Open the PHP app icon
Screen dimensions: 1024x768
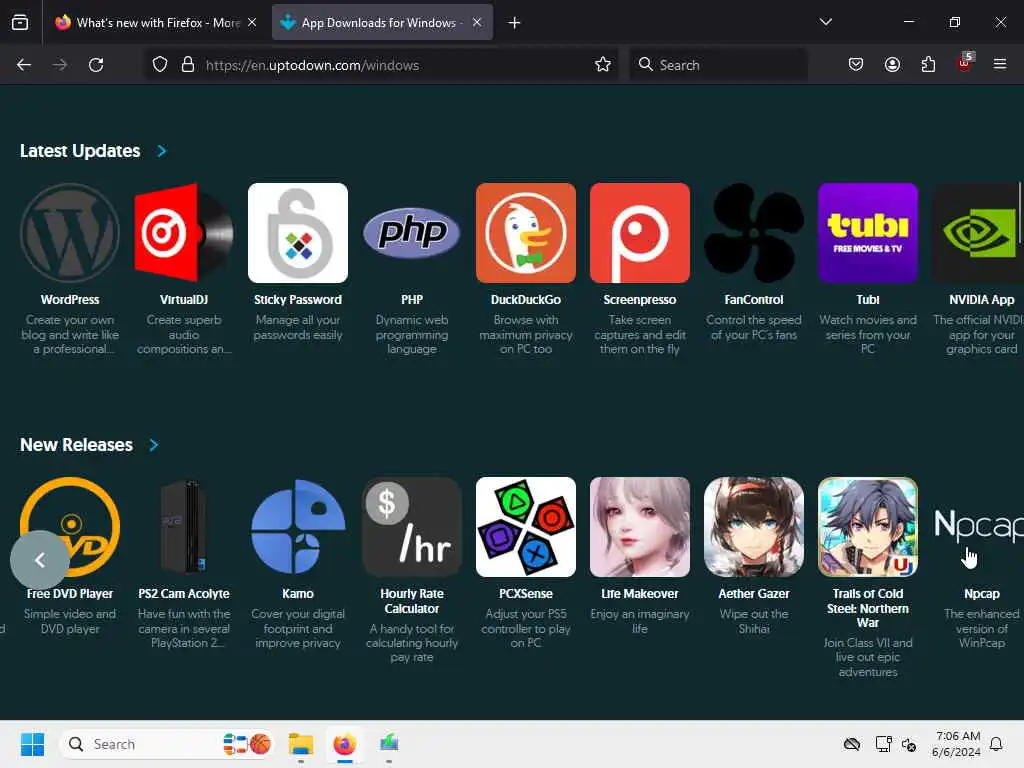411,233
